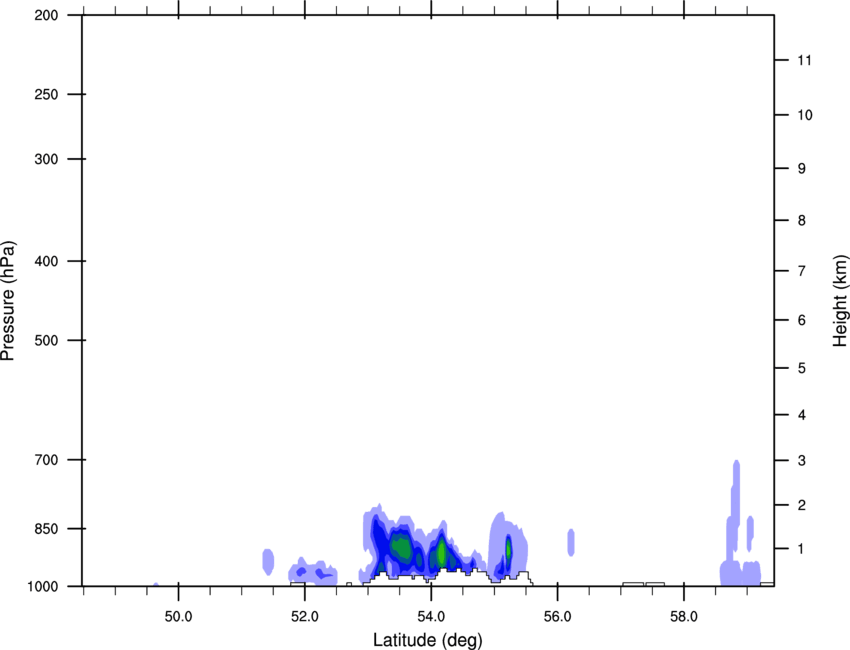Click the Latitude (deg) axis title

point(428,640)
